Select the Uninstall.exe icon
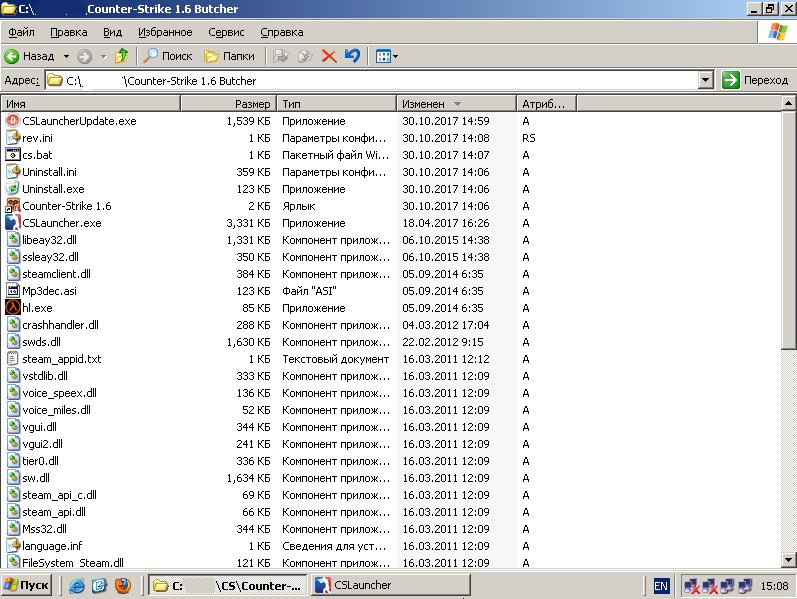The image size is (797, 599). pos(13,189)
